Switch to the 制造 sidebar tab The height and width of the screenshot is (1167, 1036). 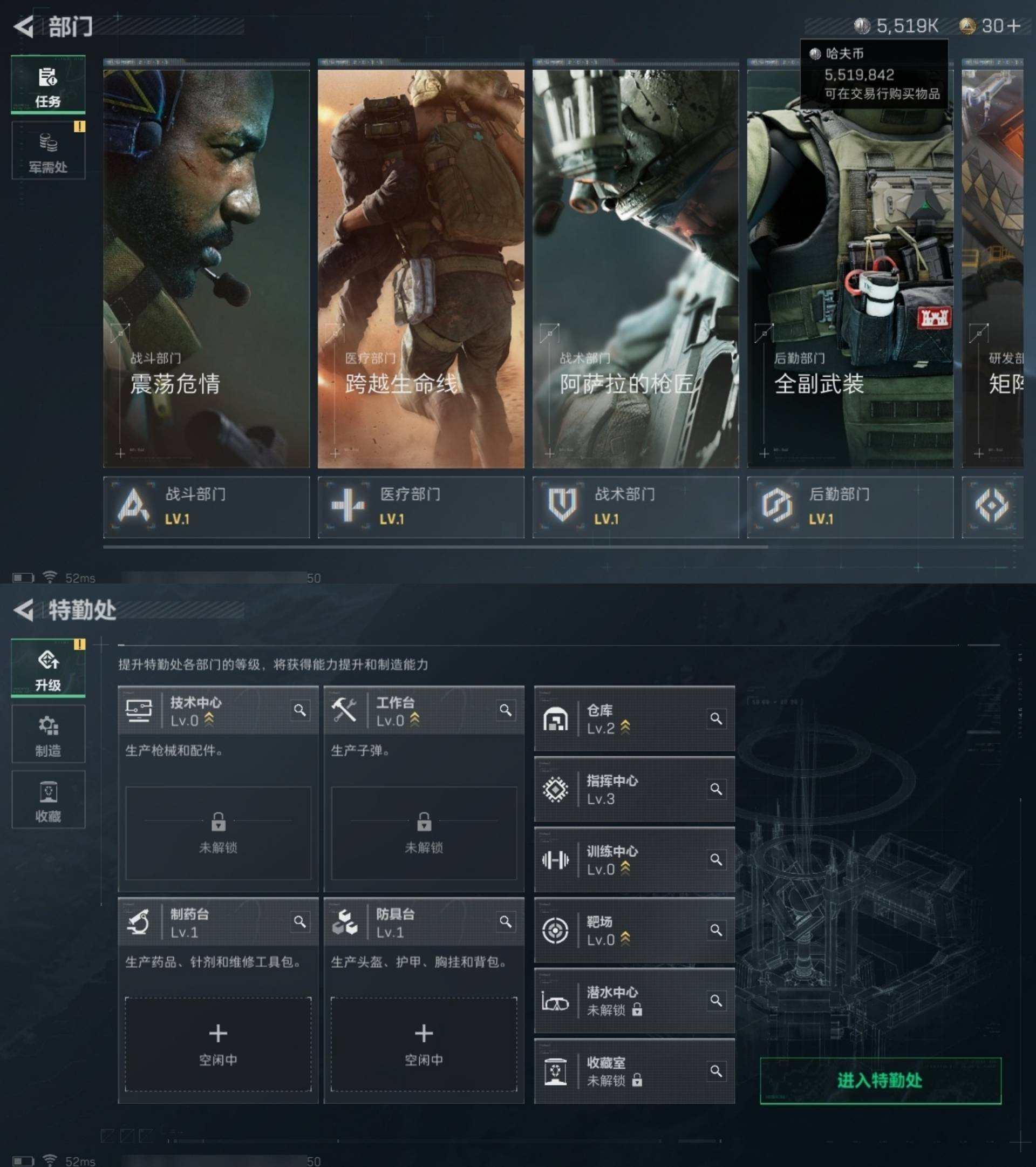pos(49,734)
